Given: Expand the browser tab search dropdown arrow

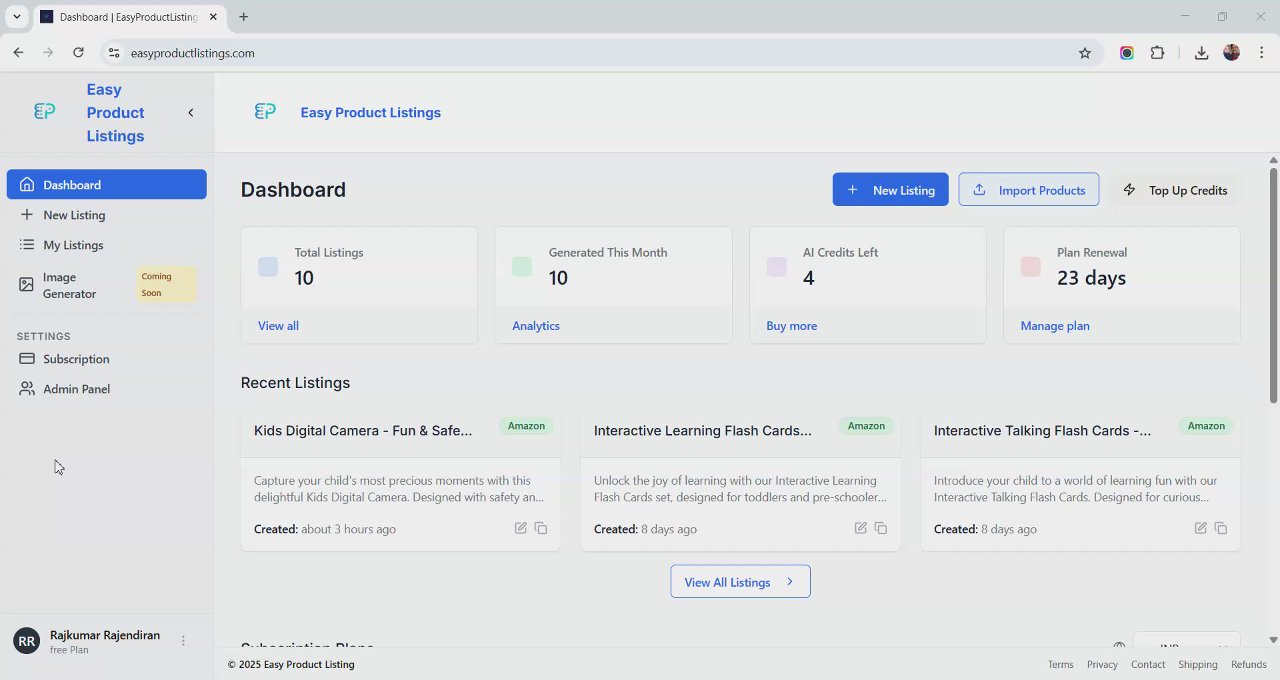Looking at the screenshot, I should 17,17.
